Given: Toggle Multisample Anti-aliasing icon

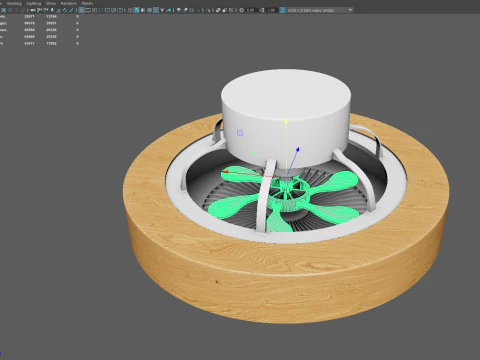Looking at the screenshot, I should pyautogui.click(x=191, y=10).
